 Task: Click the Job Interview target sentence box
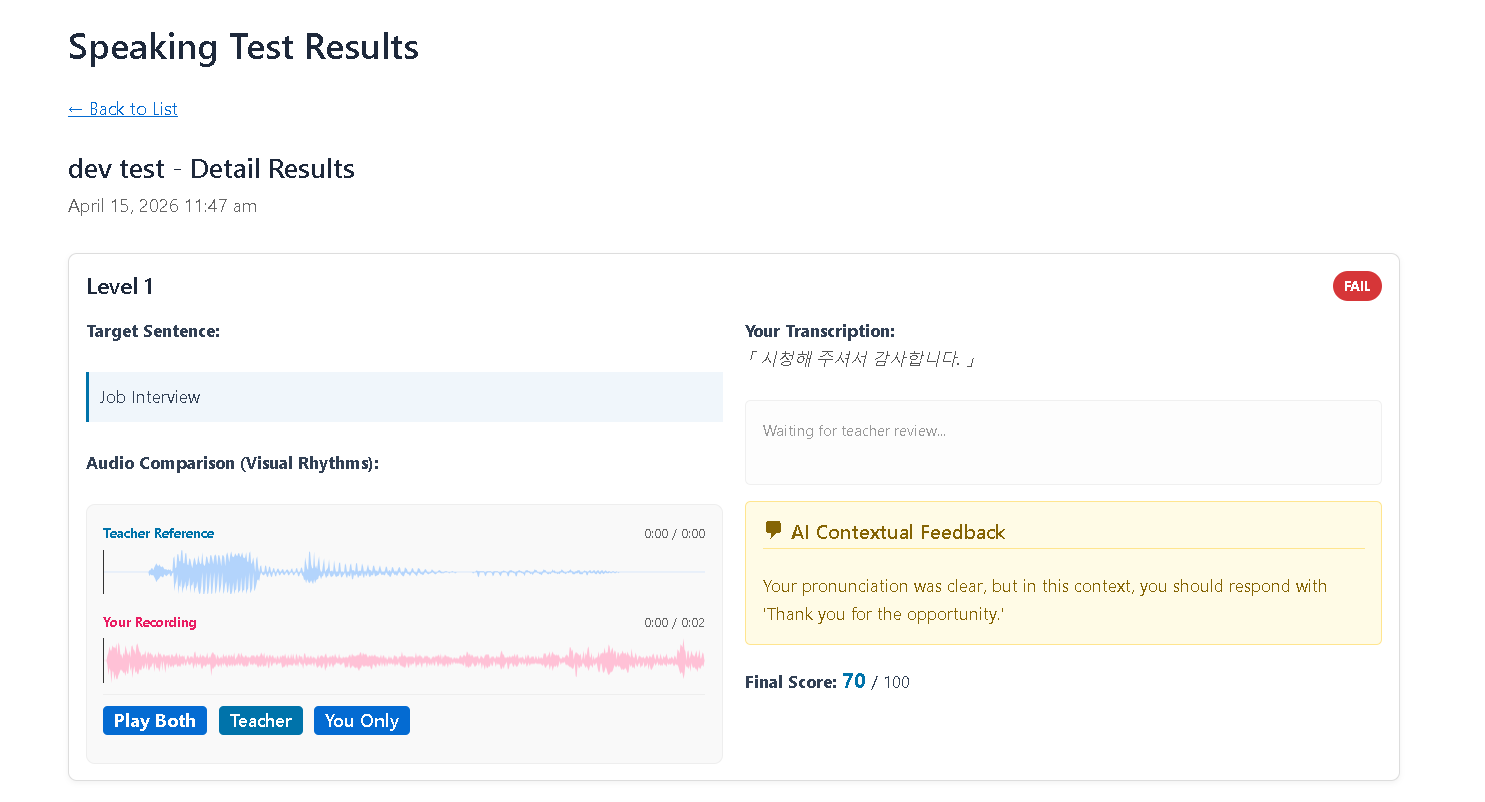pyautogui.click(x=404, y=397)
